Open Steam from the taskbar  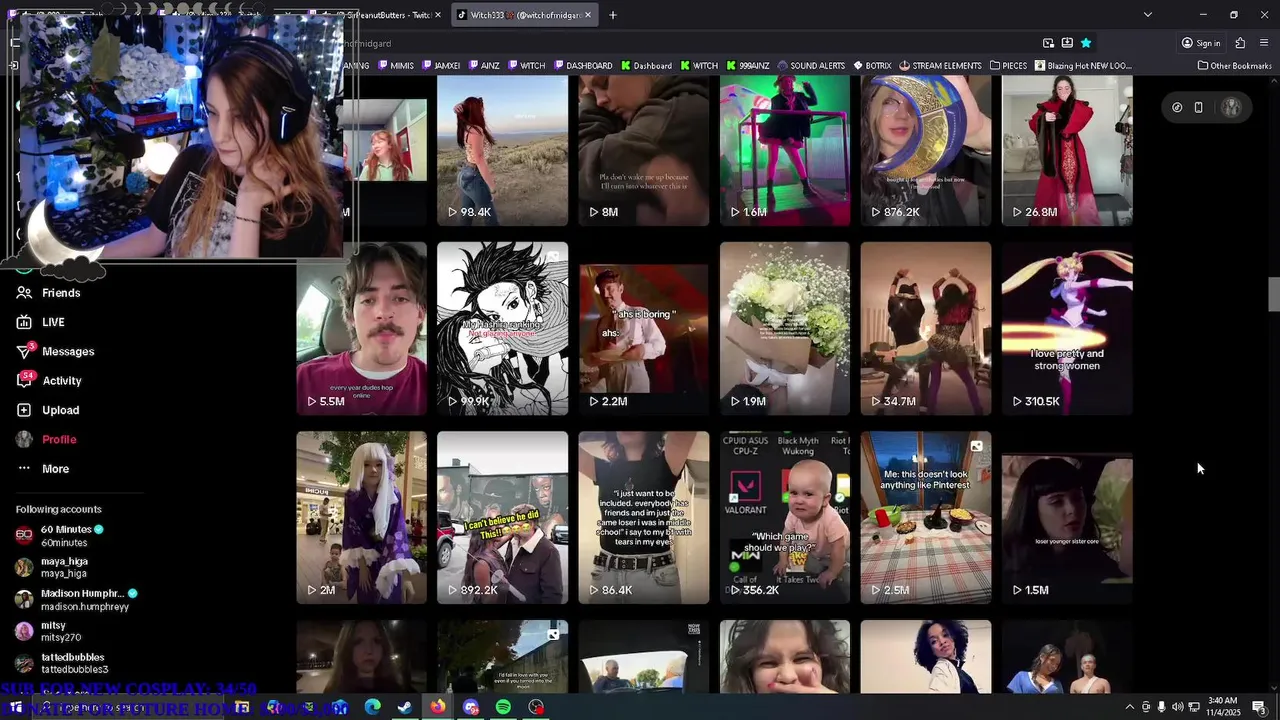[x=405, y=707]
